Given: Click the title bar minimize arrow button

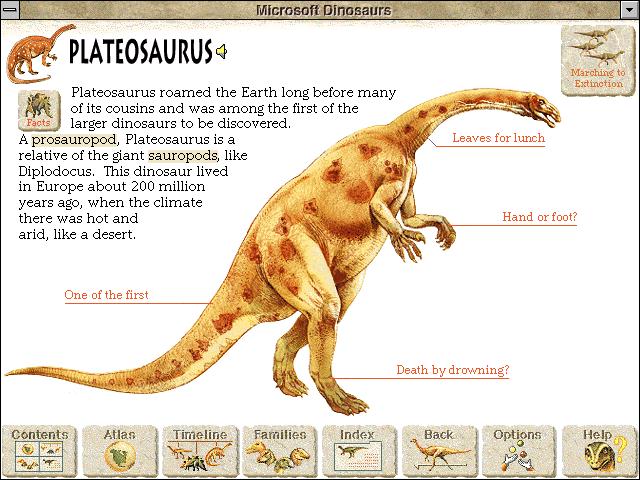Looking at the screenshot, I should pyautogui.click(x=630, y=10).
